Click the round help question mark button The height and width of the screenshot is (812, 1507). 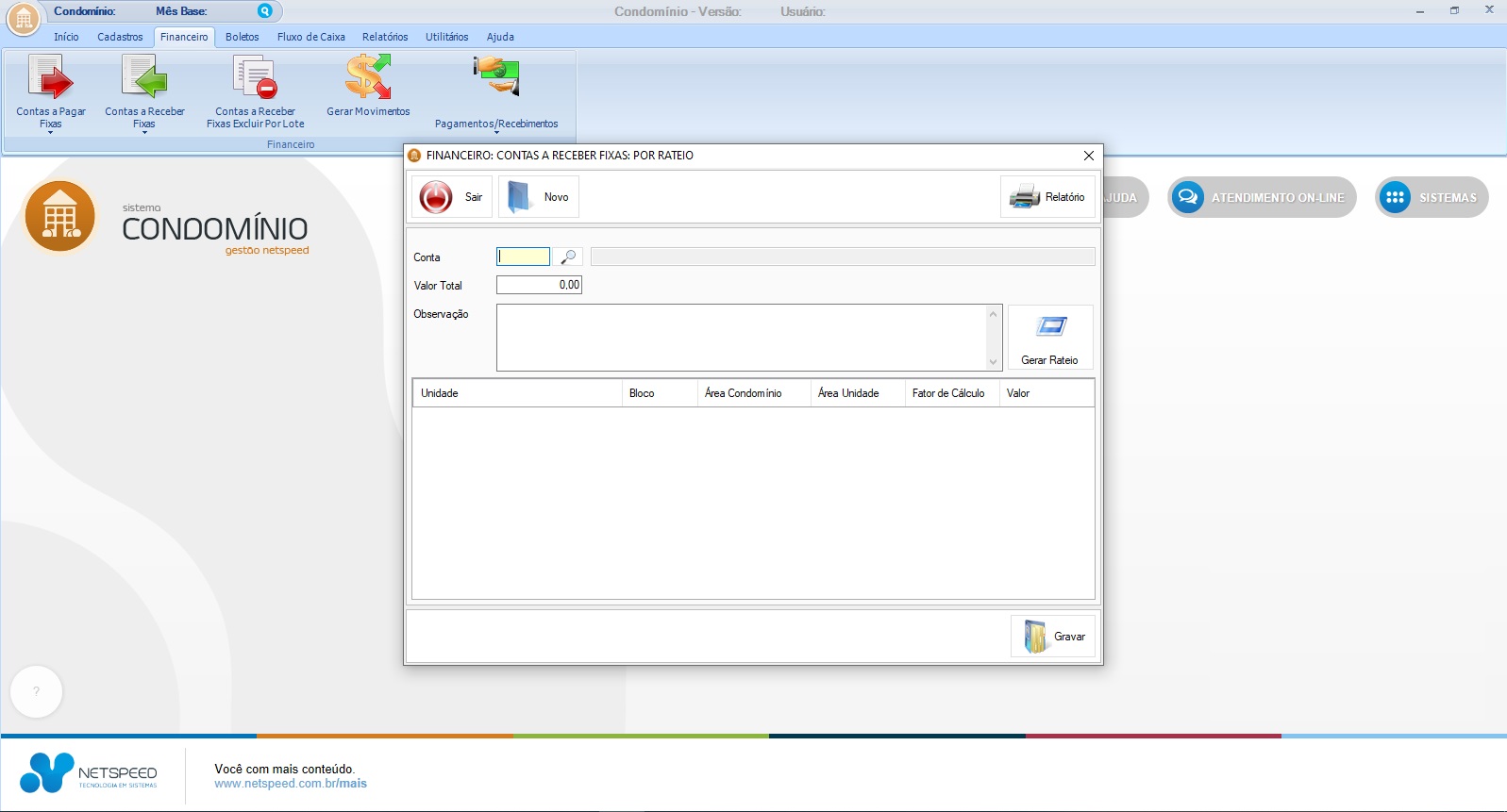point(36,691)
